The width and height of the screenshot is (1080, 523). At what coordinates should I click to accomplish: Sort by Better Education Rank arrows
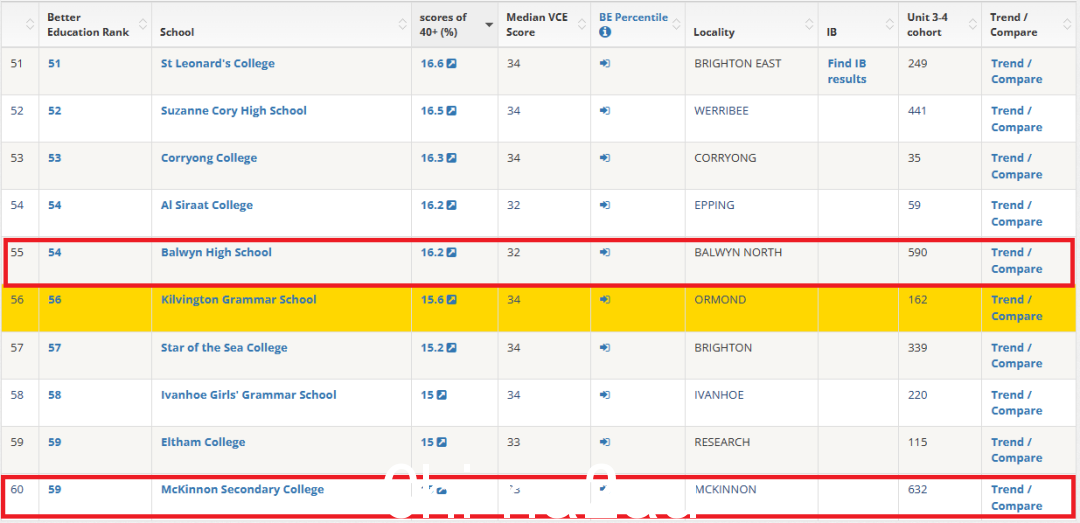(x=143, y=24)
